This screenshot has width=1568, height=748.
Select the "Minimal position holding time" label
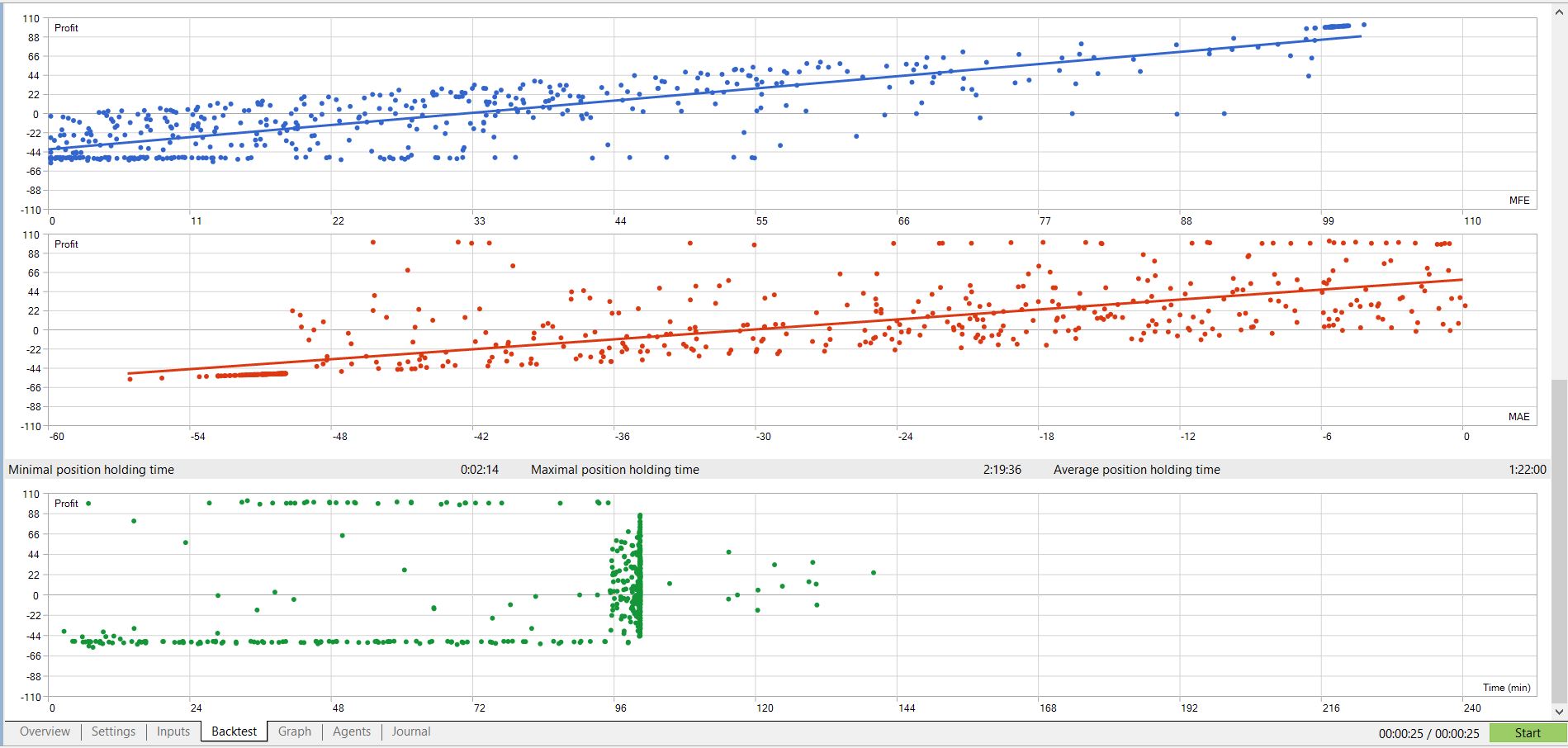92,470
